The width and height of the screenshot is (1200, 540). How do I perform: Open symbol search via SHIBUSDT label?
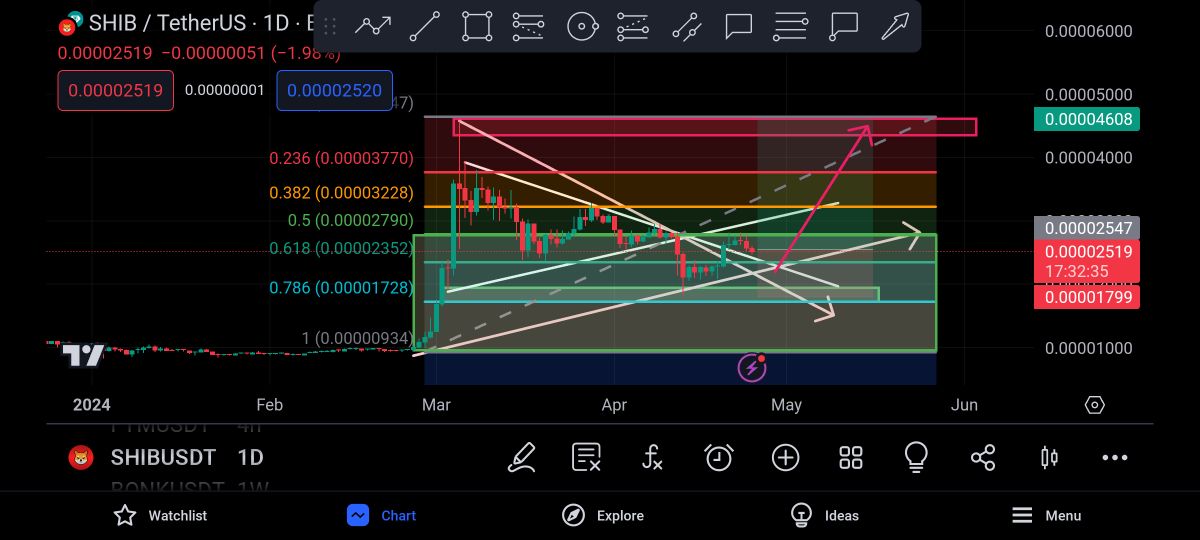click(x=163, y=458)
